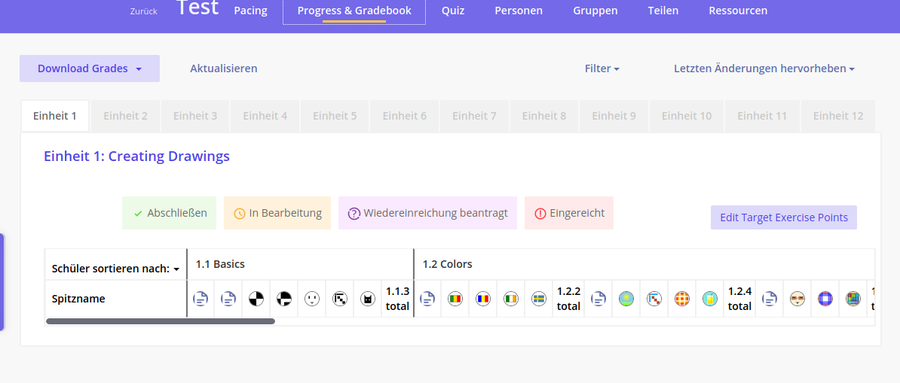Click the Irish flag exercise icon
This screenshot has height=383, width=900.
coord(511,299)
